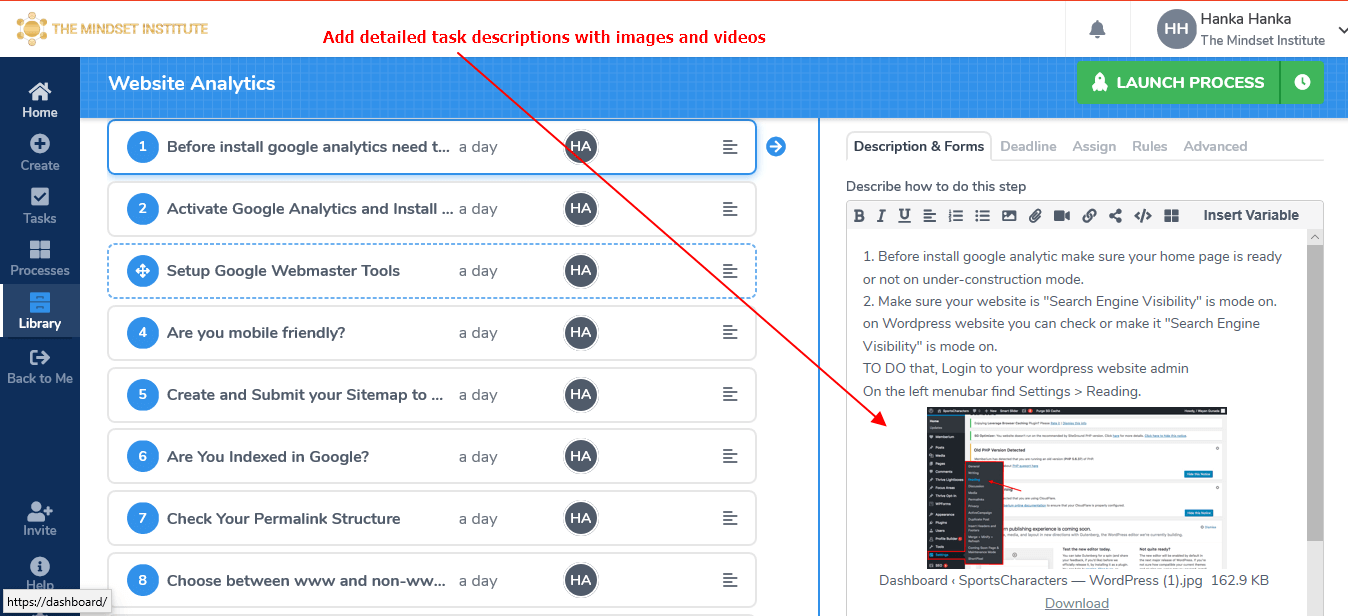1348x616 pixels.
Task: Insert a hyperlink using the link icon
Action: [1089, 215]
